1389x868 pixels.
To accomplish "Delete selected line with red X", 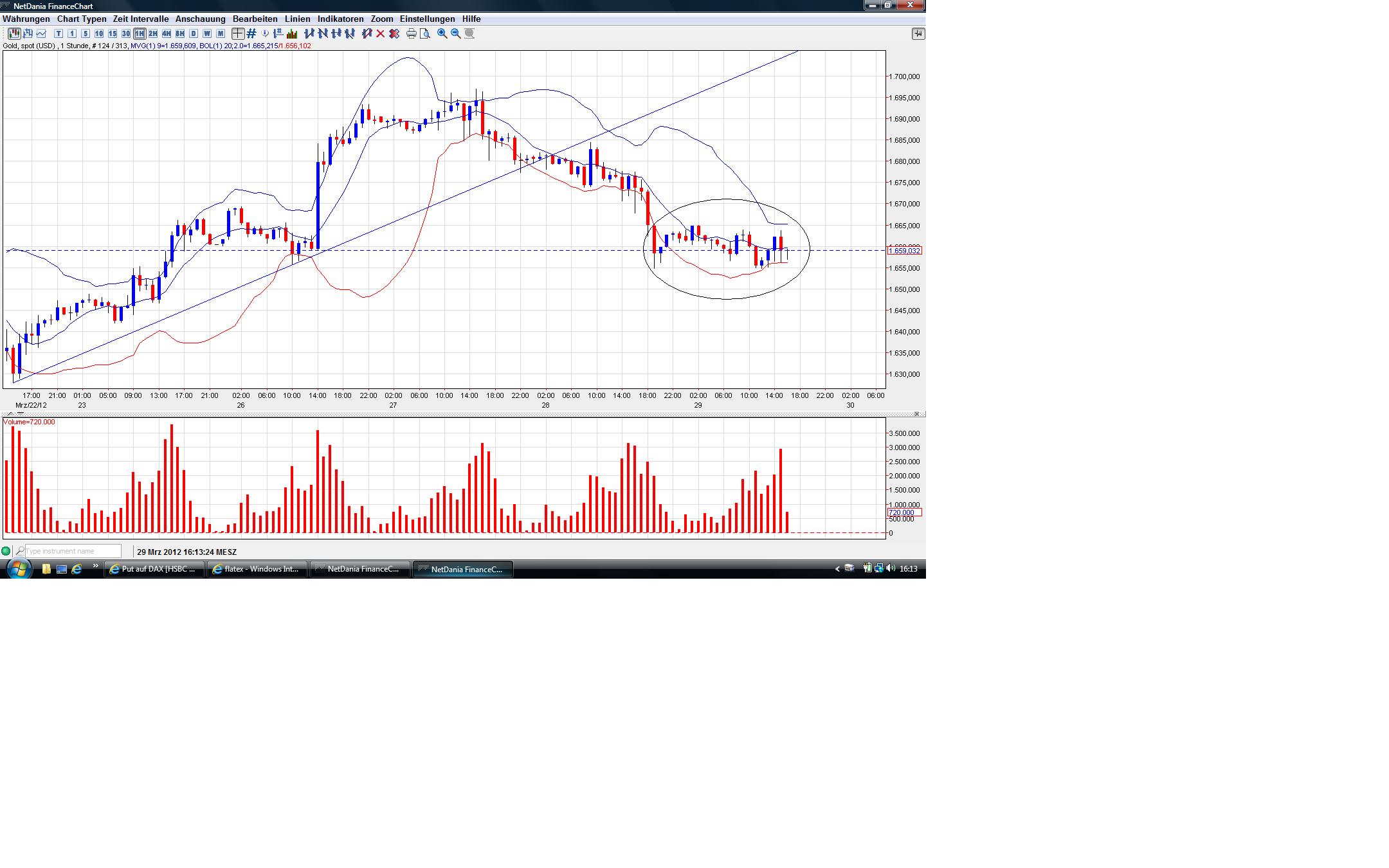I will pos(381,33).
